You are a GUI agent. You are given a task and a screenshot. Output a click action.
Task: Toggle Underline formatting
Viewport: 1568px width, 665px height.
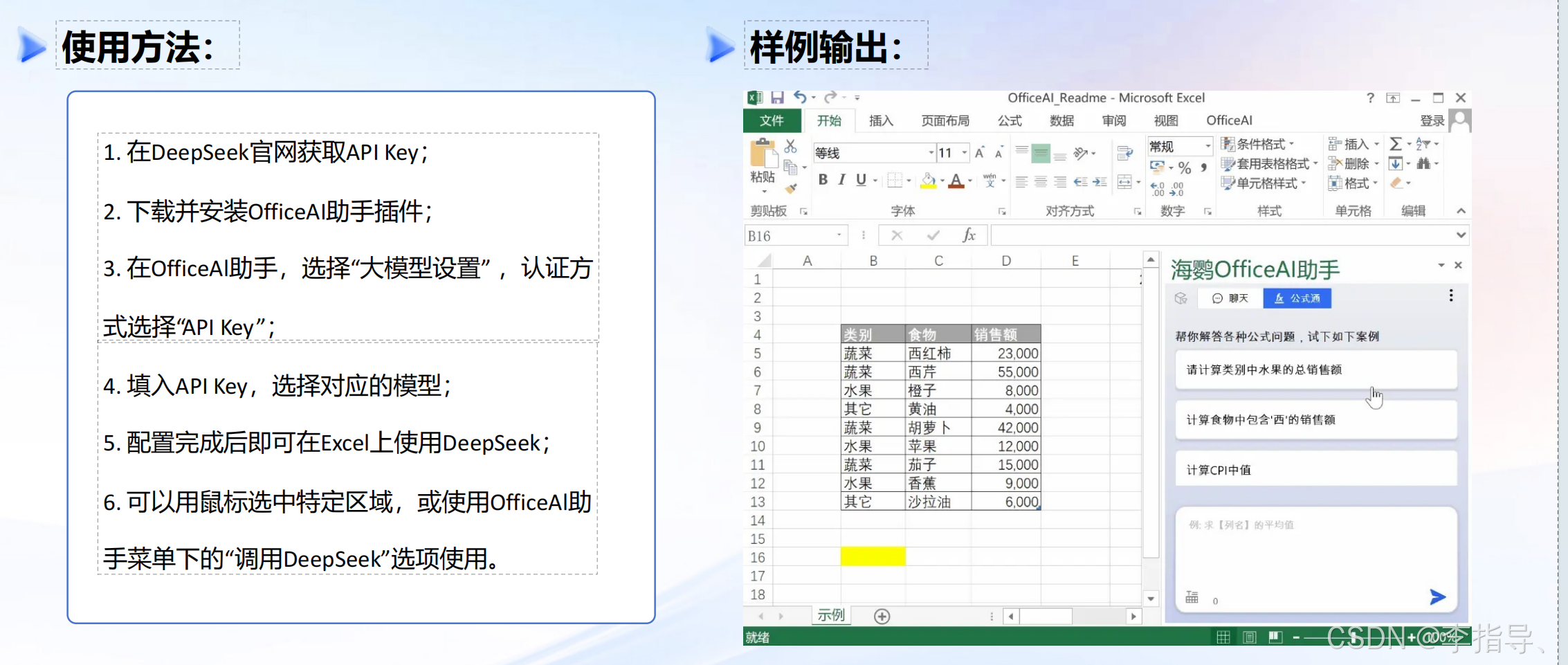coord(861,180)
